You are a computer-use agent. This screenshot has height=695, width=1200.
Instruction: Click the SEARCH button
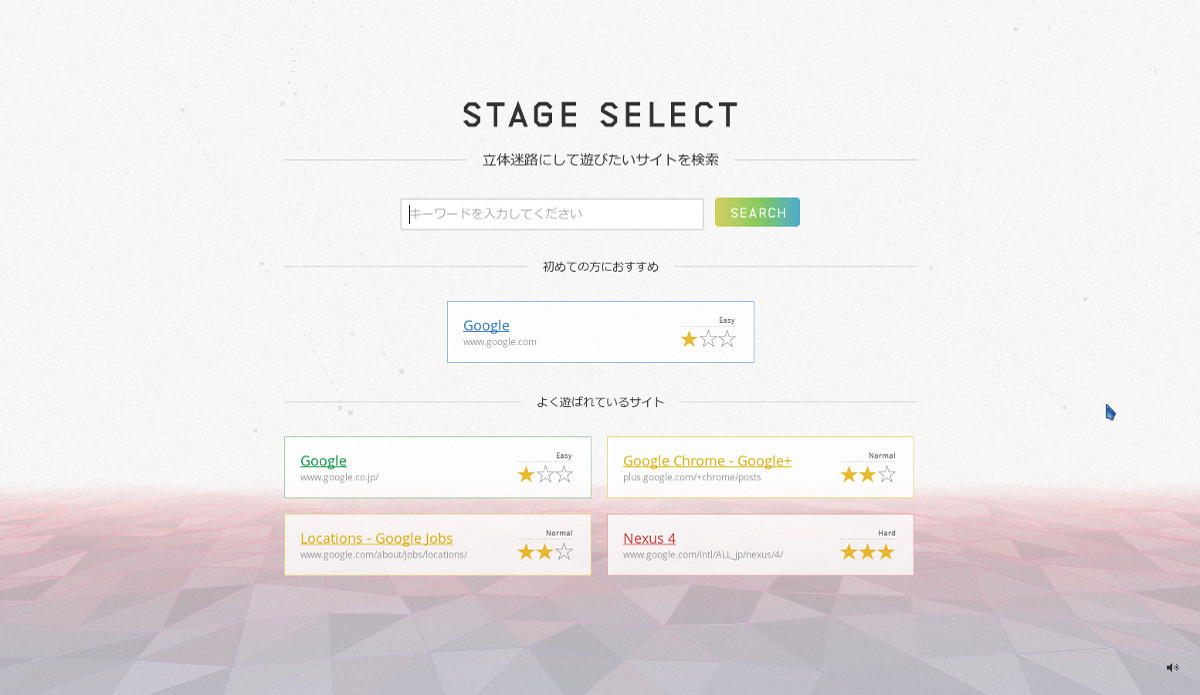tap(757, 212)
